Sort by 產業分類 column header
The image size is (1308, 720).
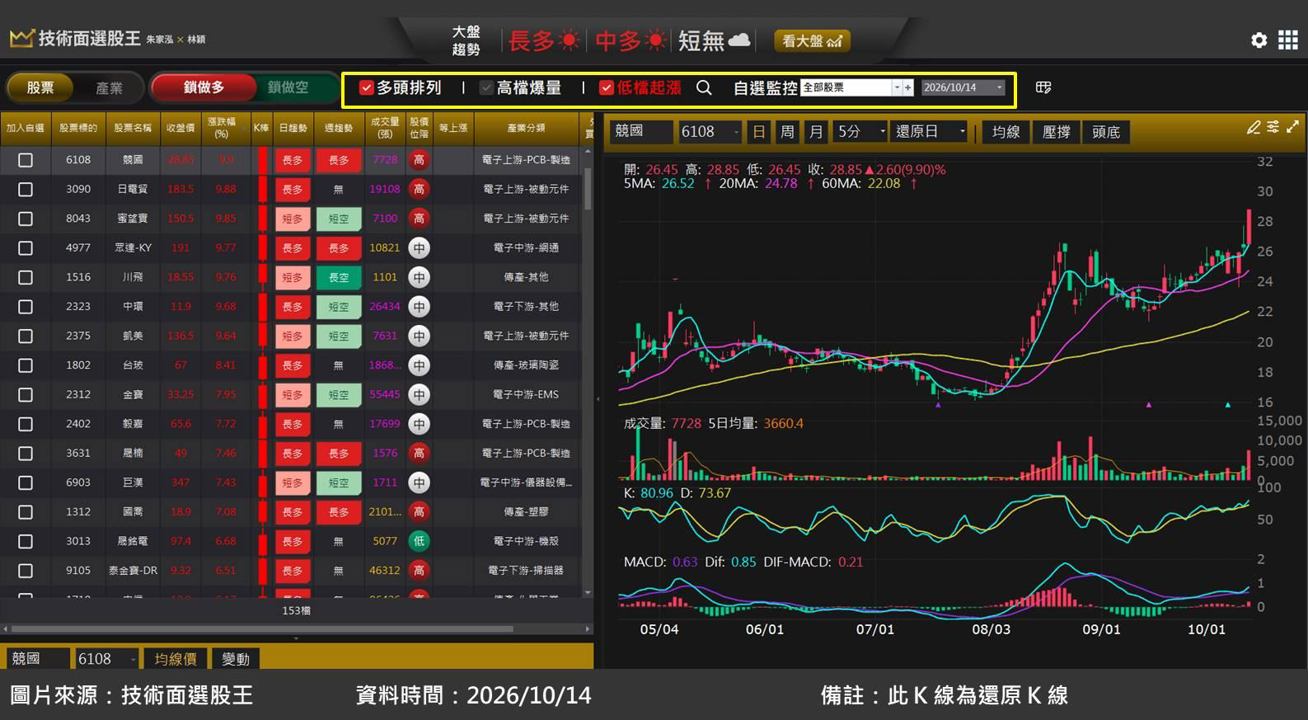(526, 128)
